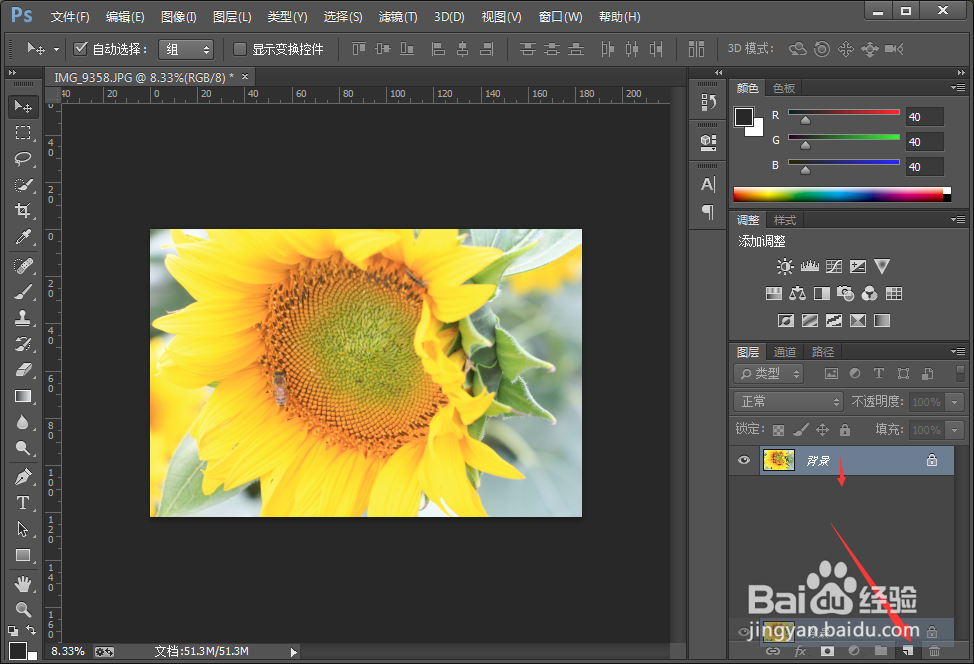Add a Levels adjustment
This screenshot has width=974, height=664.
click(809, 266)
